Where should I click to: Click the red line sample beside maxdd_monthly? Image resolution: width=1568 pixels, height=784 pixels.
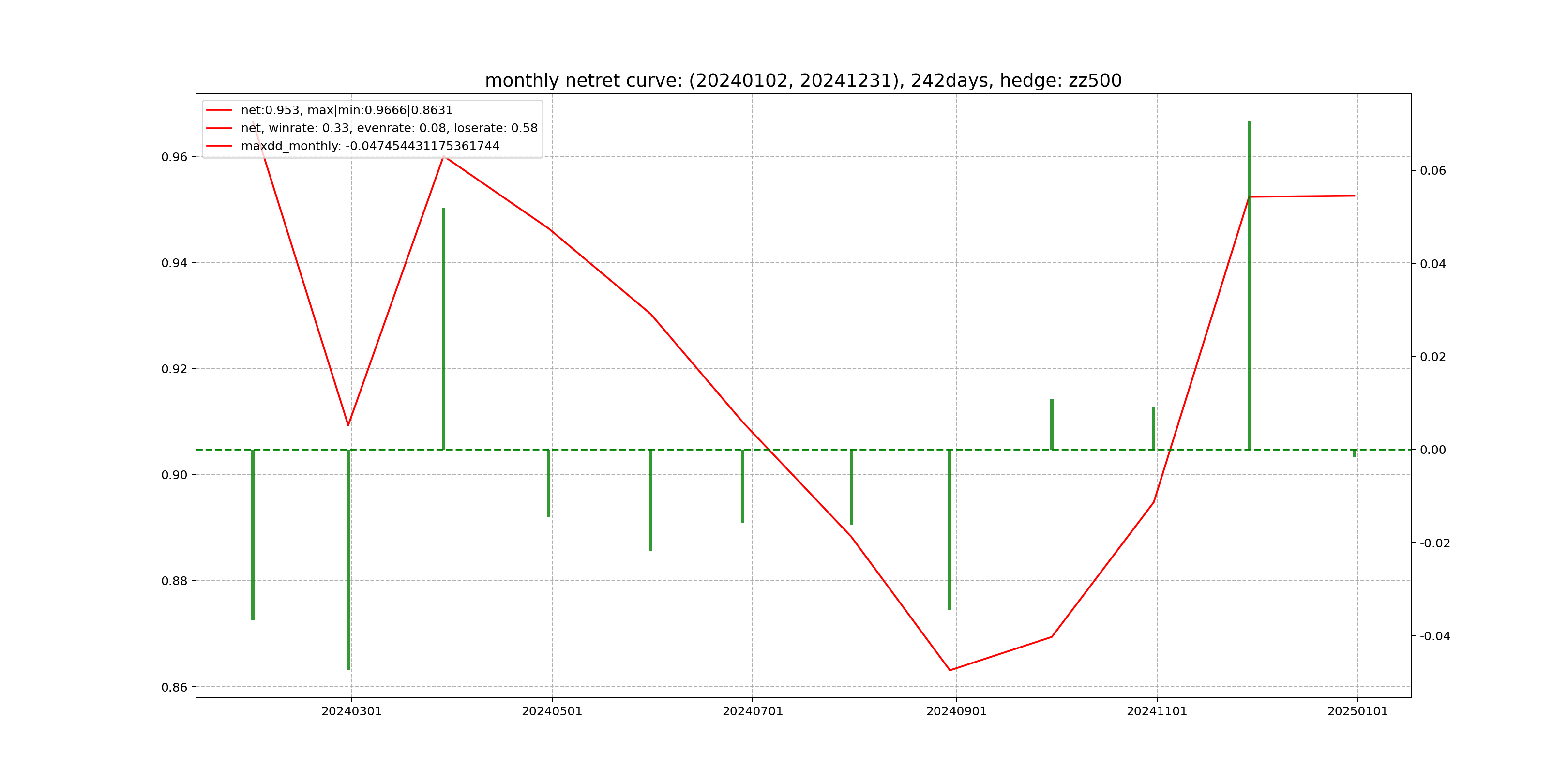(x=219, y=146)
